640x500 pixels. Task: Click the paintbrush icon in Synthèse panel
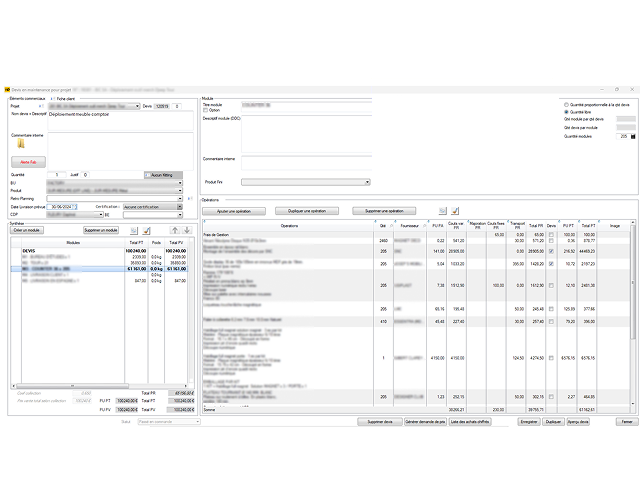pos(146,230)
